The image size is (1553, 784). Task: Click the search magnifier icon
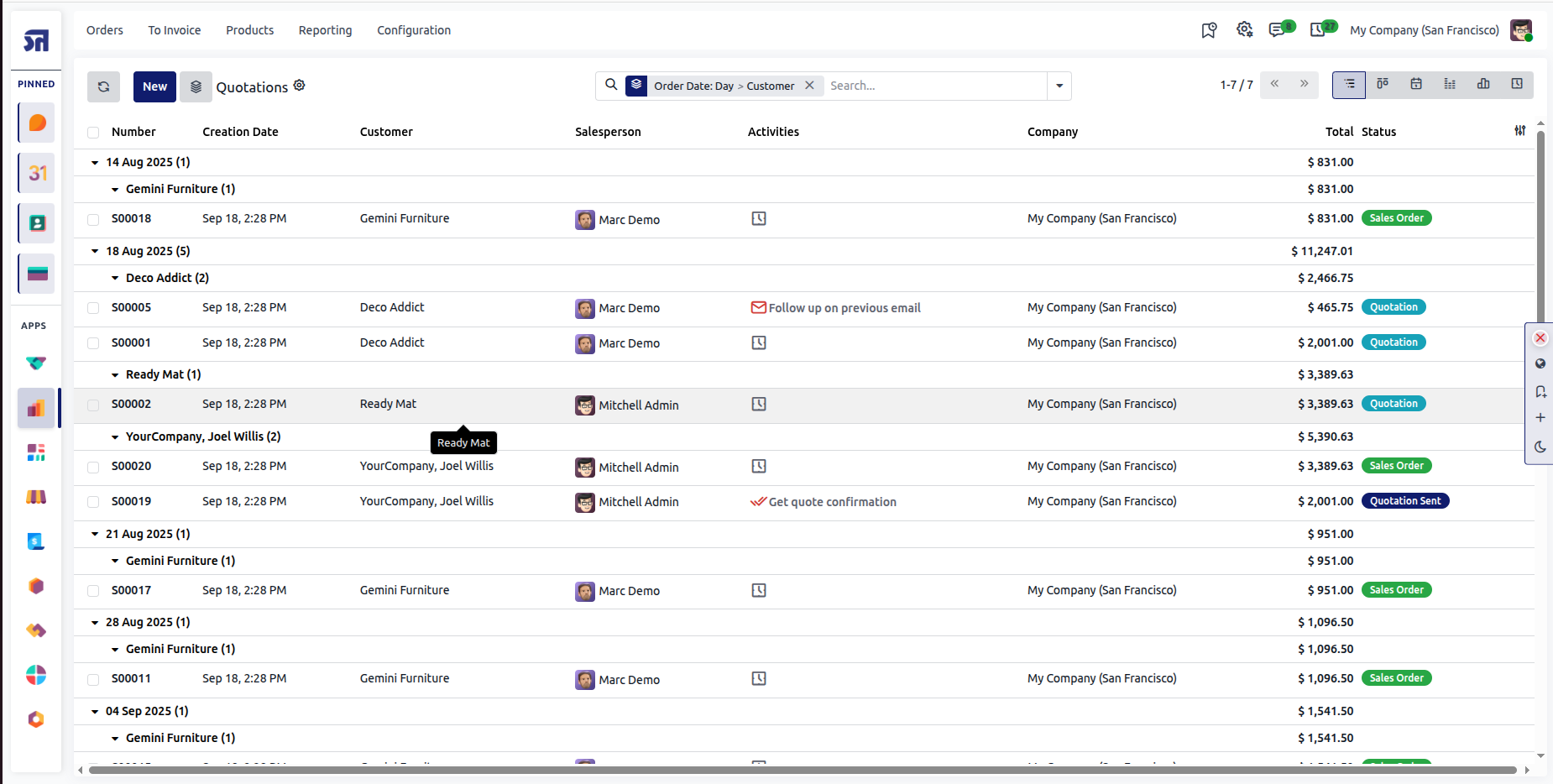[x=611, y=85]
